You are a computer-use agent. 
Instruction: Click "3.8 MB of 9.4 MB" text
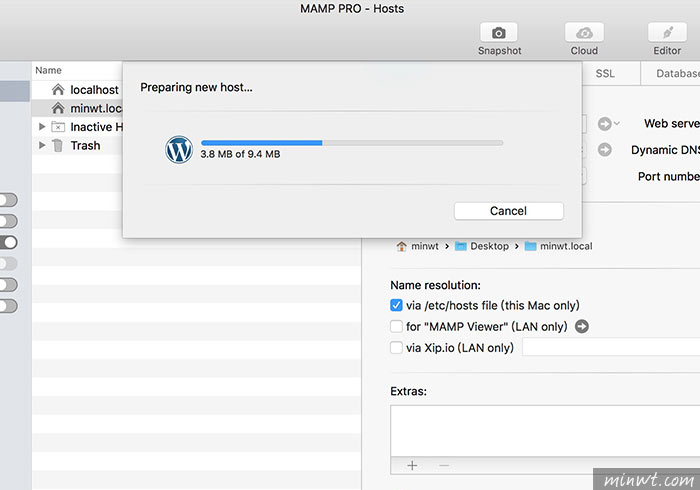click(240, 154)
